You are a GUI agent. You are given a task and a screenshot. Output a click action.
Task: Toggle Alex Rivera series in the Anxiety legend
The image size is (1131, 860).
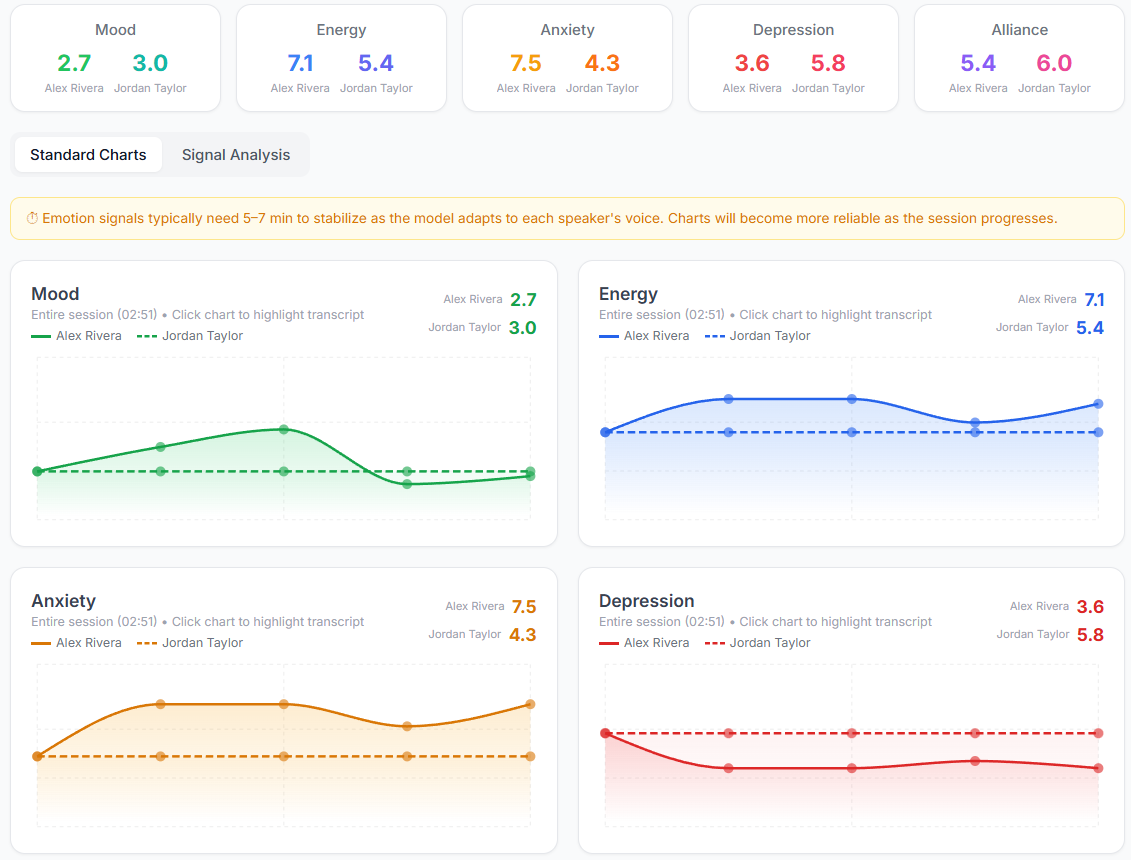point(76,642)
